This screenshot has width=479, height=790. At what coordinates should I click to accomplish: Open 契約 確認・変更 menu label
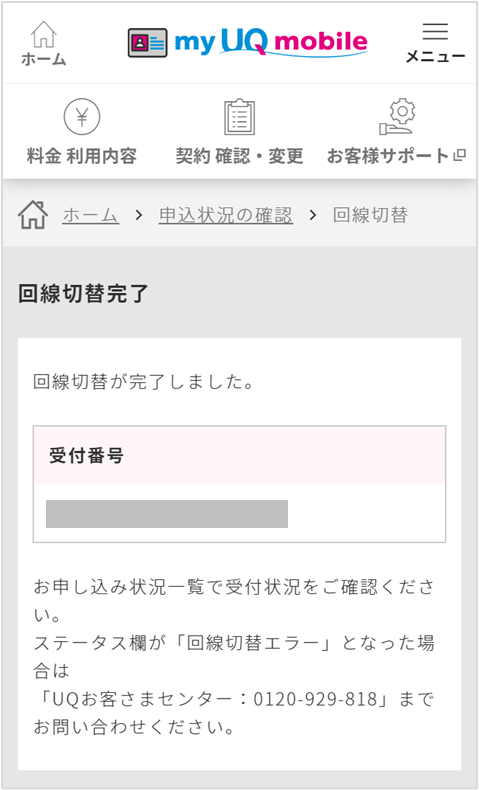239,156
